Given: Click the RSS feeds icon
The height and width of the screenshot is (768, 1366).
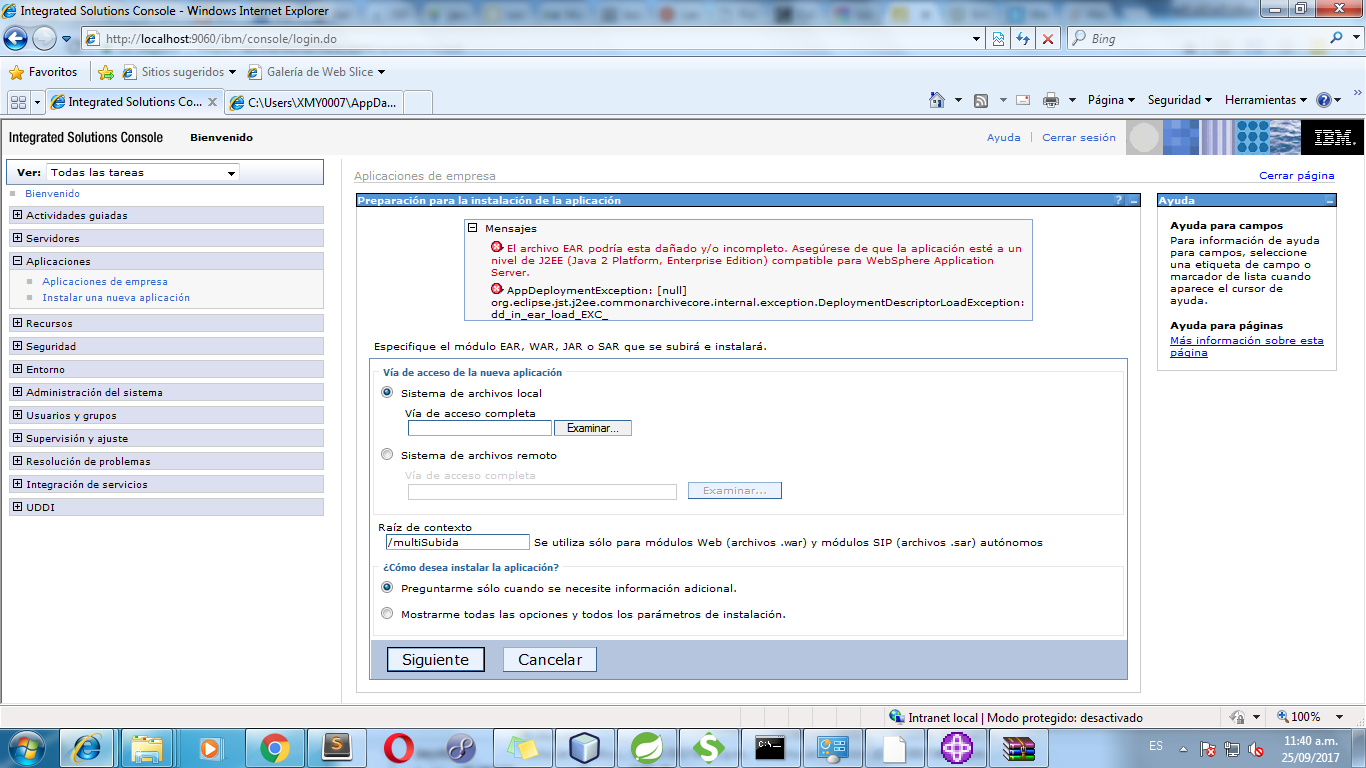Looking at the screenshot, I should tap(981, 100).
